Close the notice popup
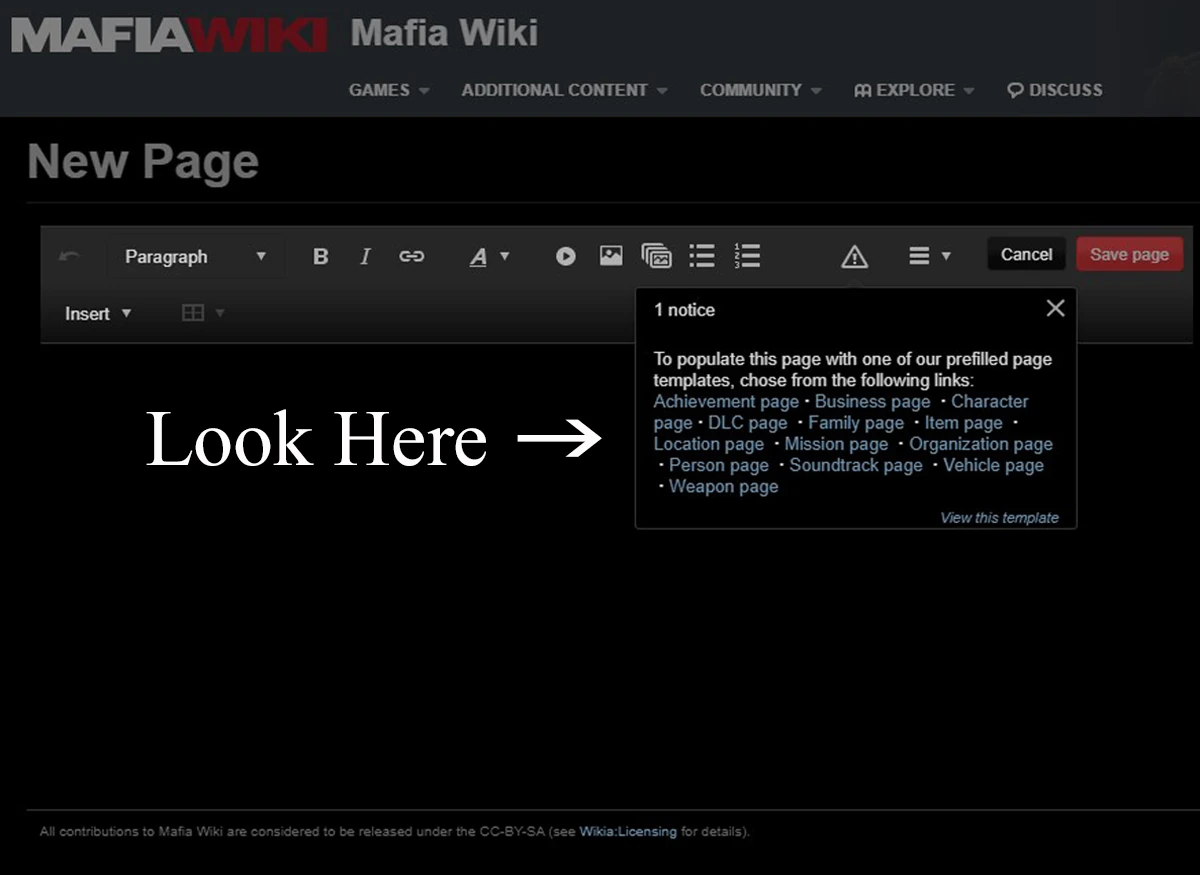This screenshot has width=1200, height=875. [x=1055, y=308]
